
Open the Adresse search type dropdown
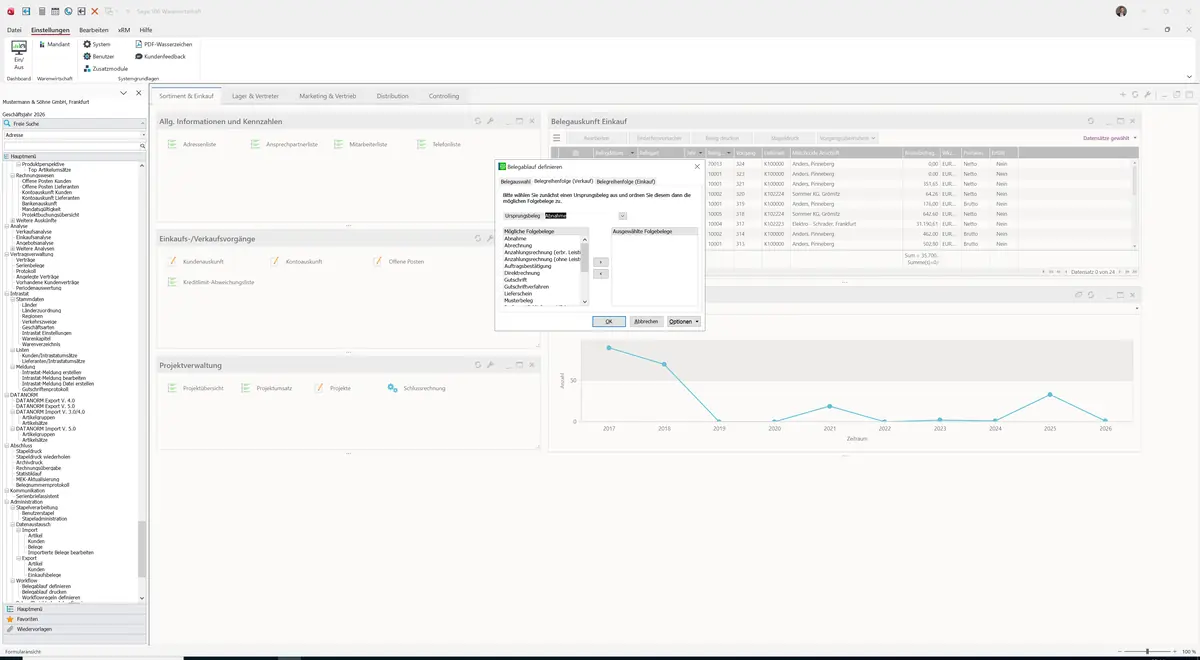pos(143,134)
